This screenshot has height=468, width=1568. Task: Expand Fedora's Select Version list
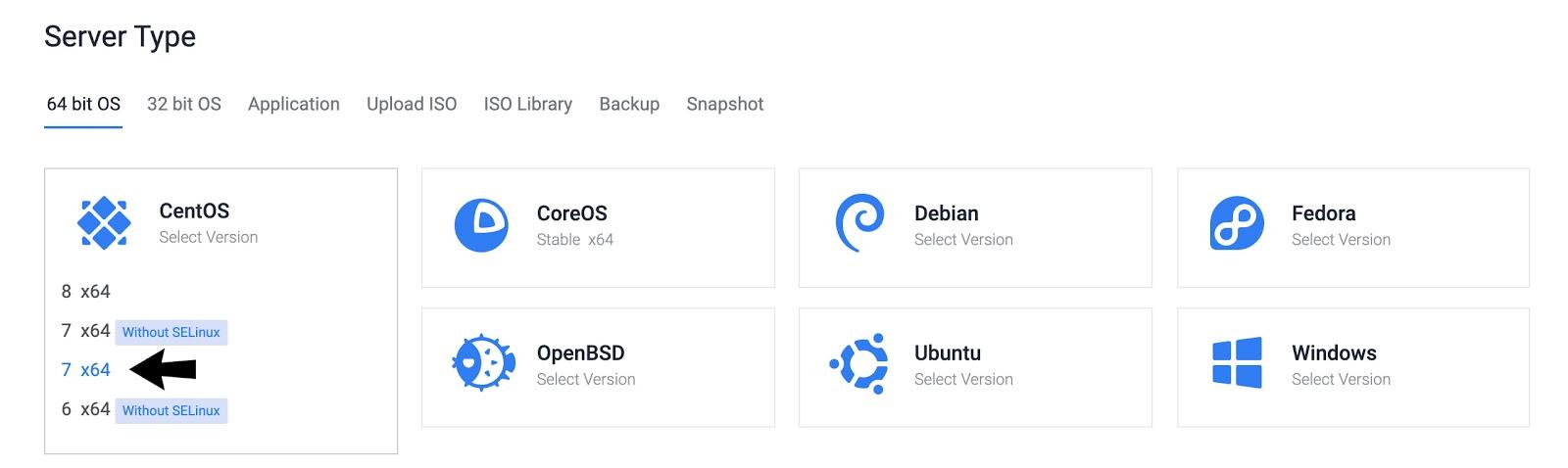(x=1341, y=240)
